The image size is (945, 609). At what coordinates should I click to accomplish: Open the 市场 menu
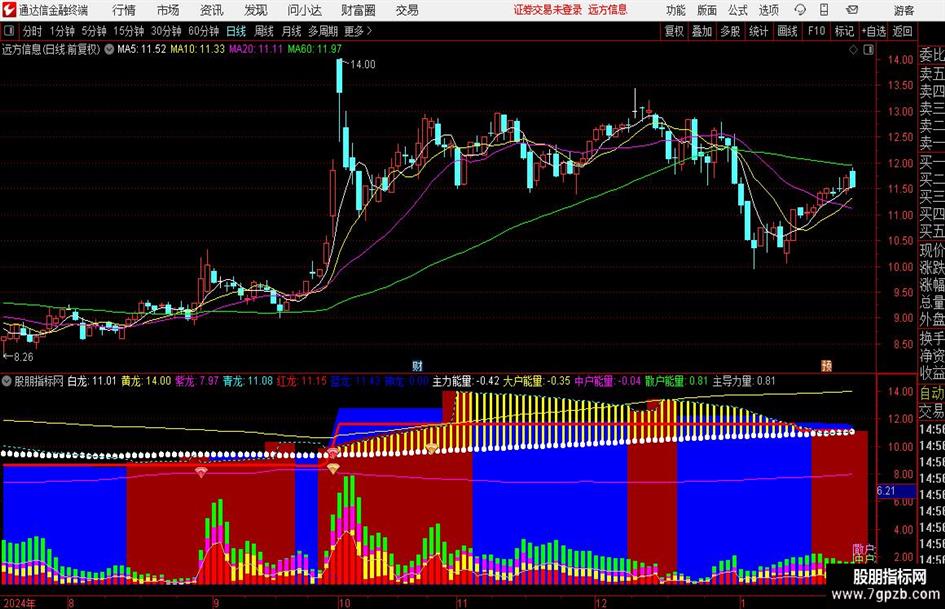click(x=168, y=10)
